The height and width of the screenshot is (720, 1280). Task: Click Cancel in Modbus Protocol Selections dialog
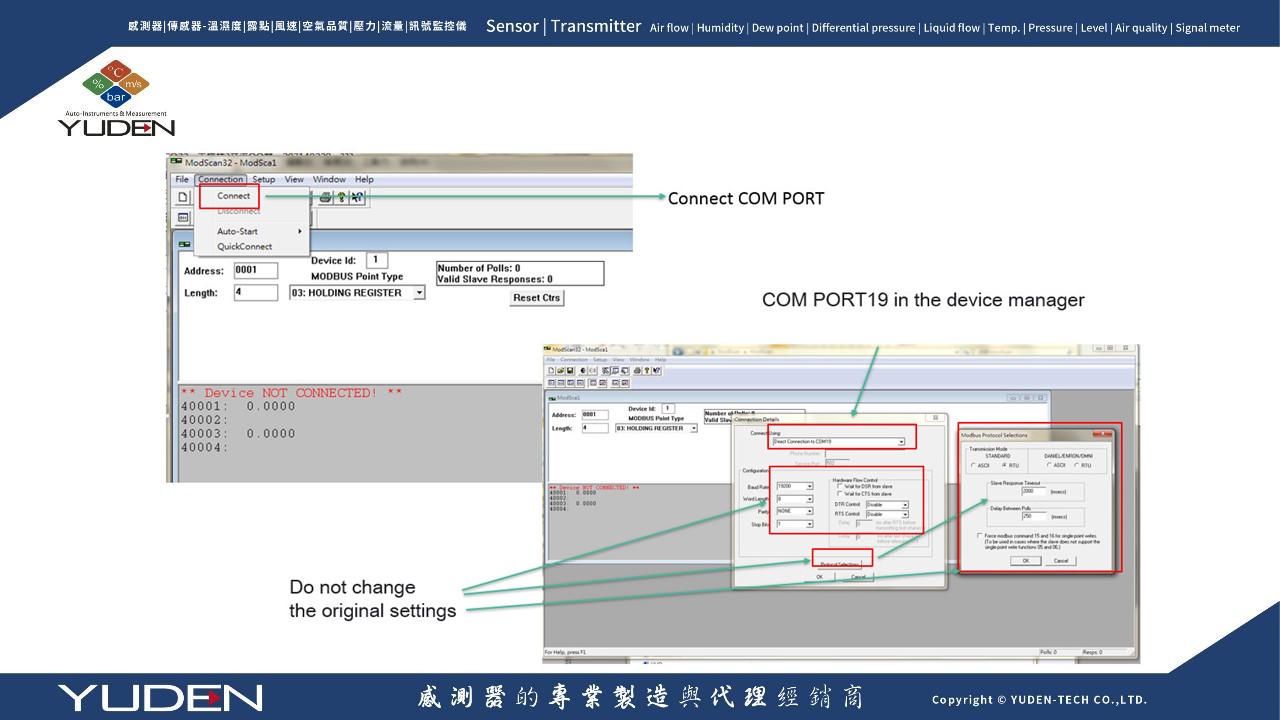[1061, 561]
